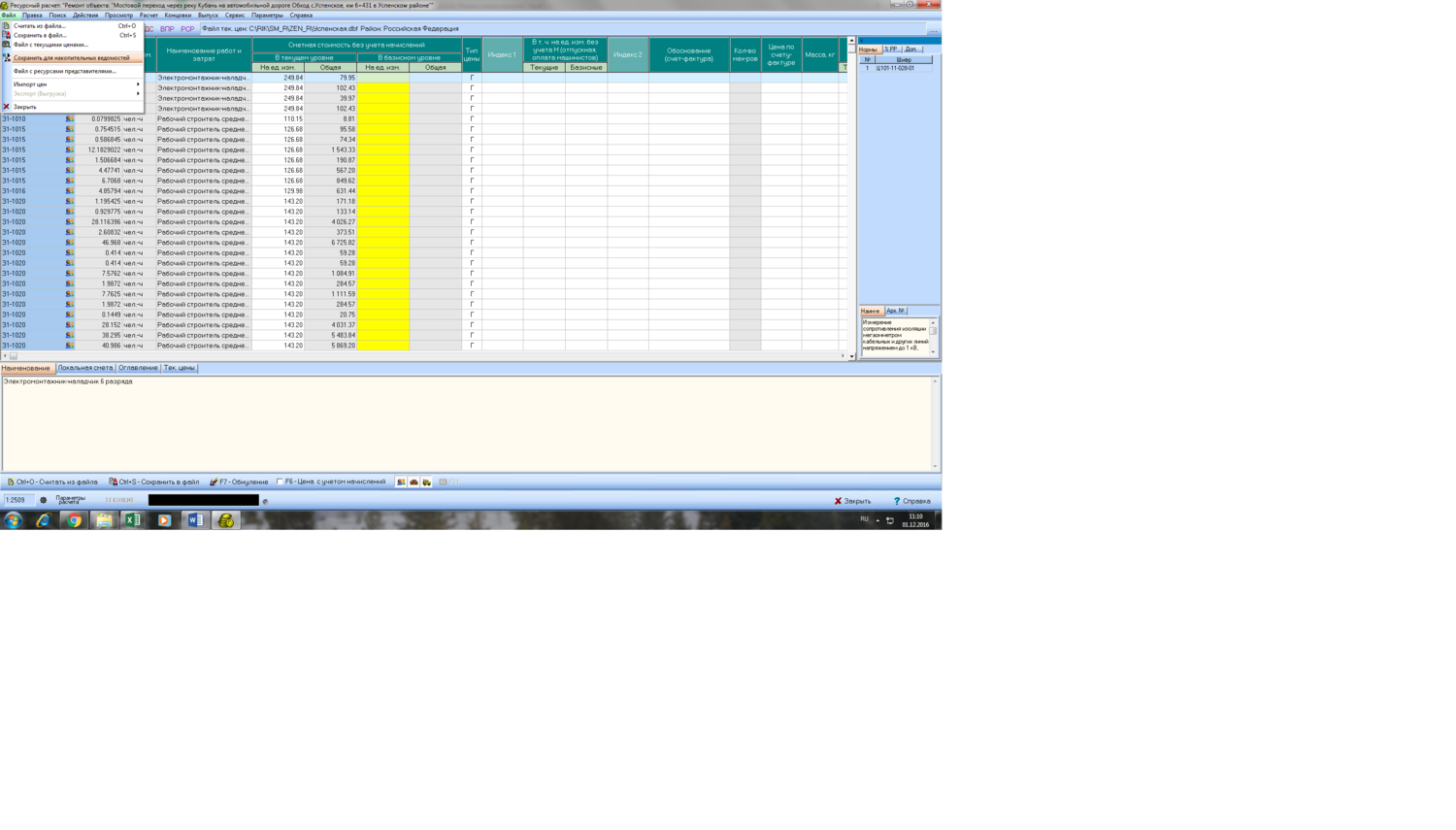Screen dimensions: 1456x830
Task: Click F7 - Обнуление button
Action: click(x=239, y=481)
